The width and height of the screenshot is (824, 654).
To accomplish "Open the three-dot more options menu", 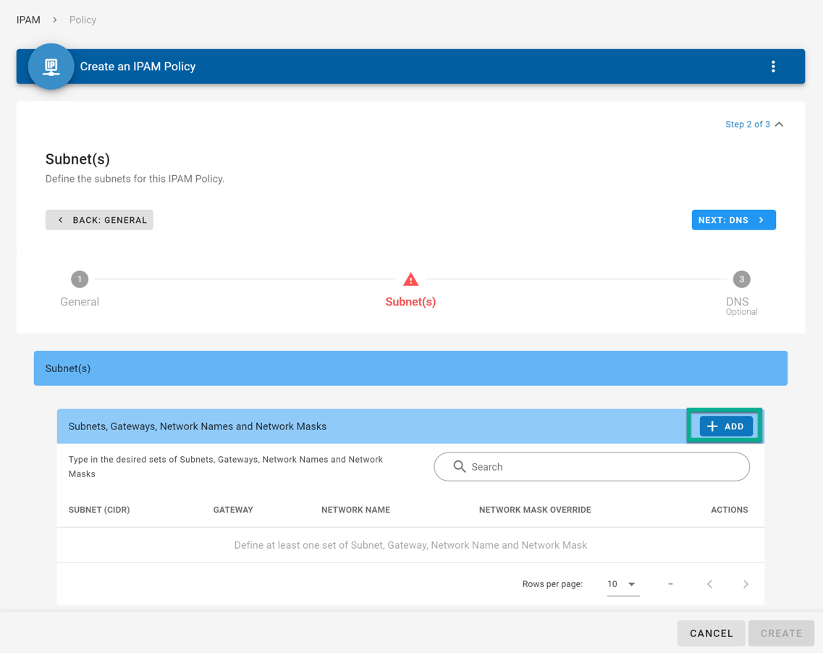I will 773,67.
